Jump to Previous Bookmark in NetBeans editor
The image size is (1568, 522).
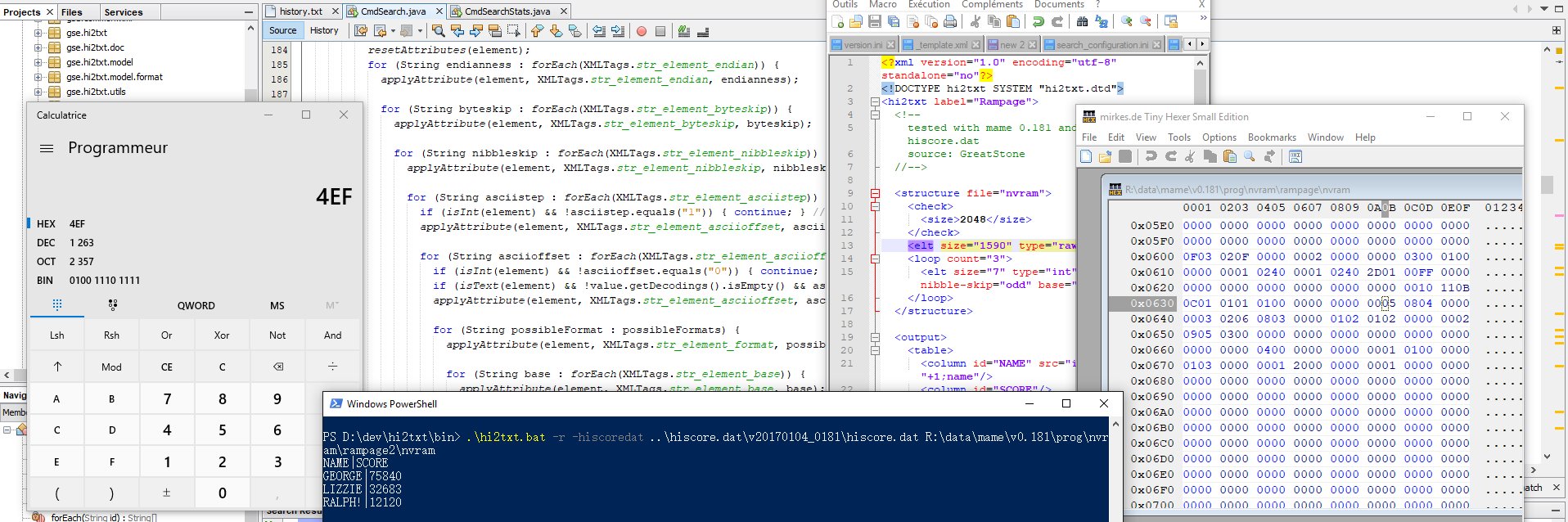pos(537,31)
